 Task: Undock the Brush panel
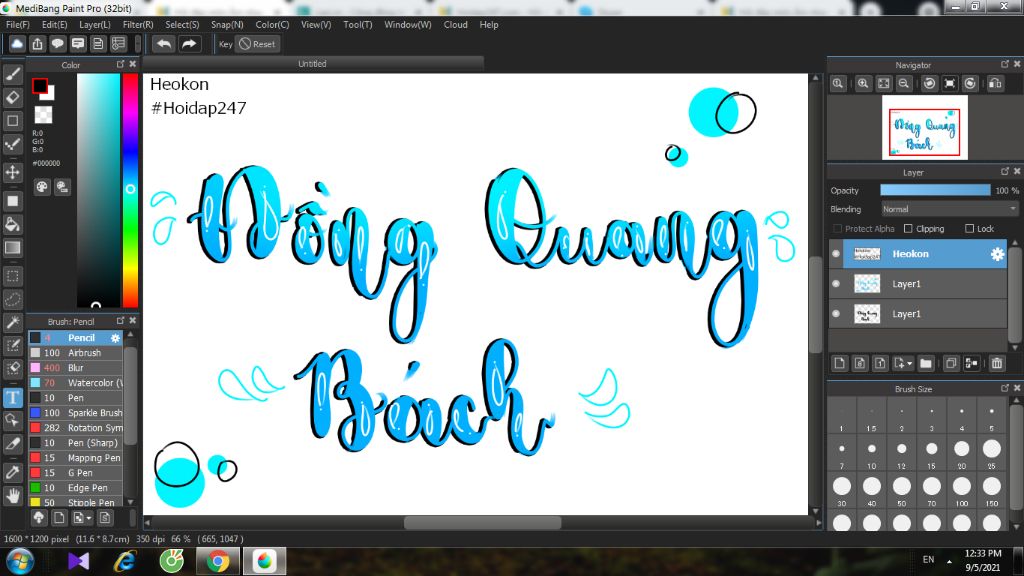(120, 321)
